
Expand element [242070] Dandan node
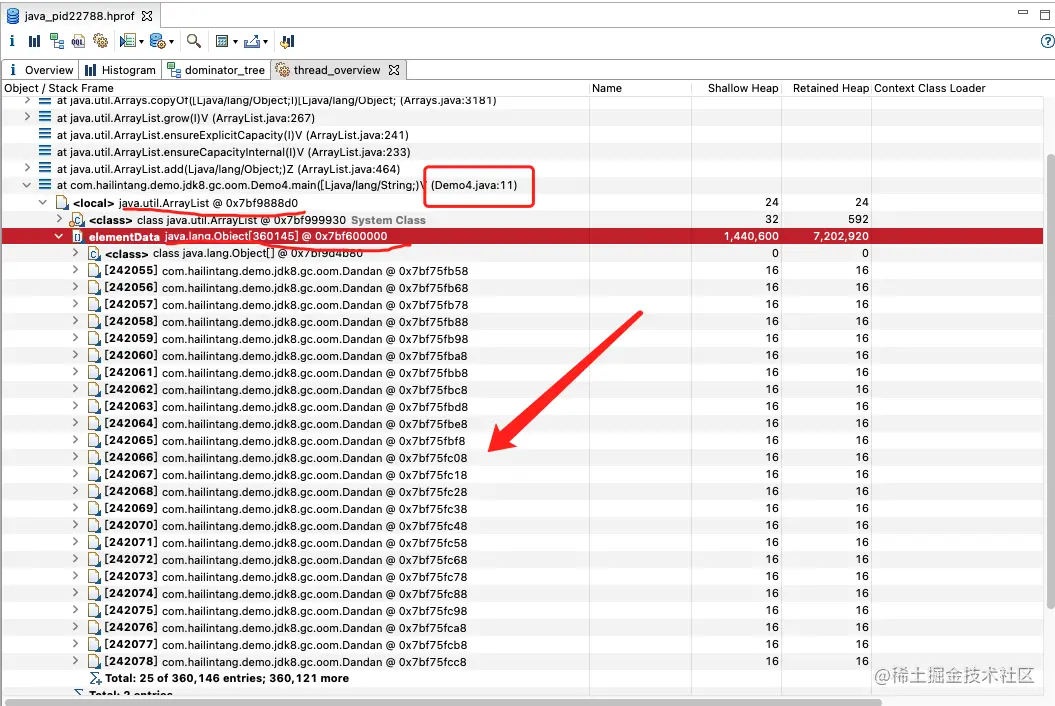tap(75, 525)
